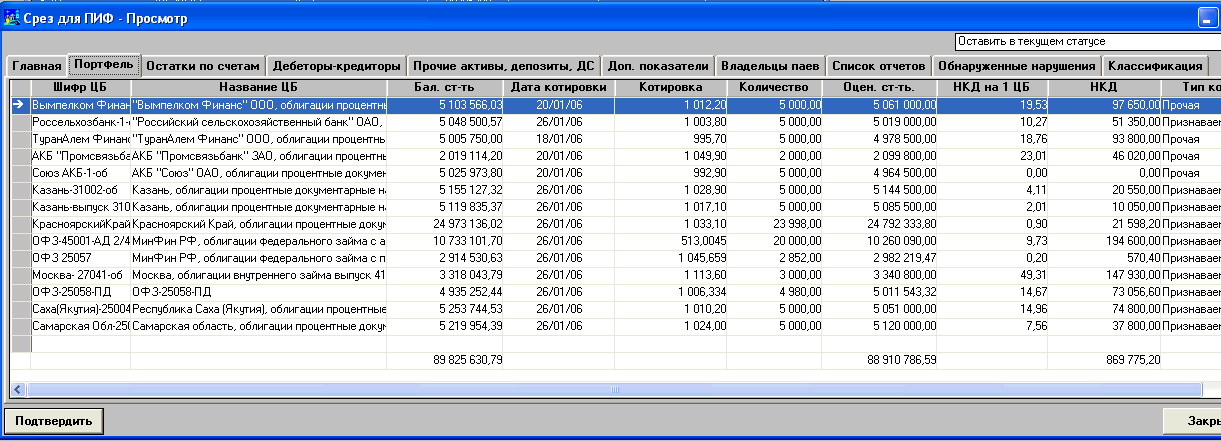This screenshot has height=441, width=1221.
Task: Click the Шифр ЦБ column header
Action: pyautogui.click(x=80, y=88)
